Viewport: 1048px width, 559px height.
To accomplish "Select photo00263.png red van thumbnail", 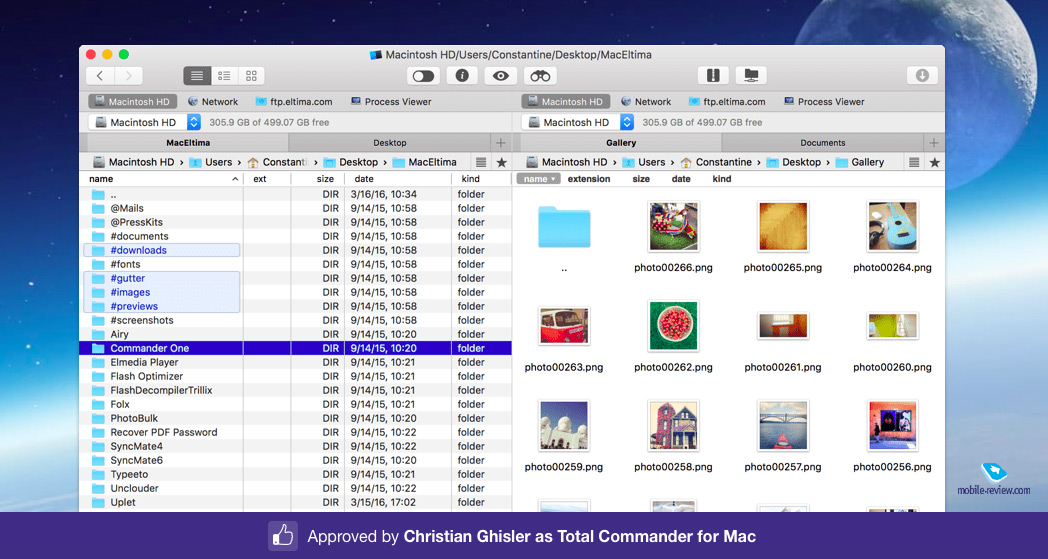I will 564,326.
